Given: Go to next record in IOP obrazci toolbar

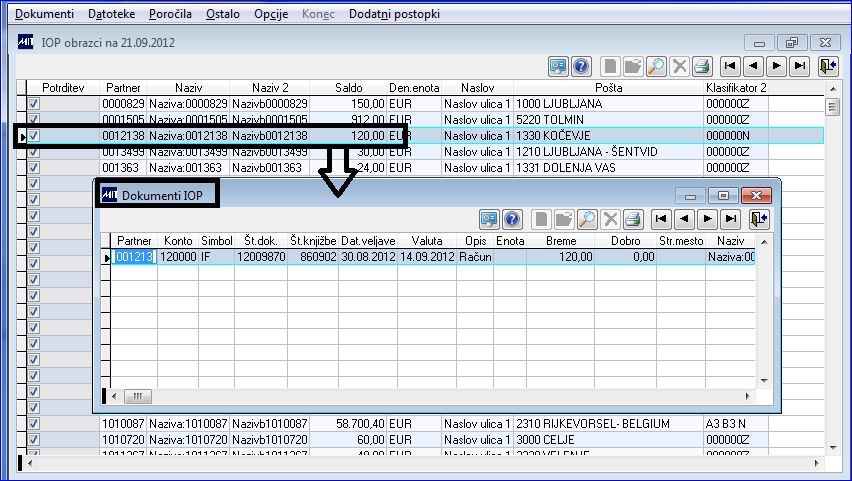Looking at the screenshot, I should click(777, 66).
